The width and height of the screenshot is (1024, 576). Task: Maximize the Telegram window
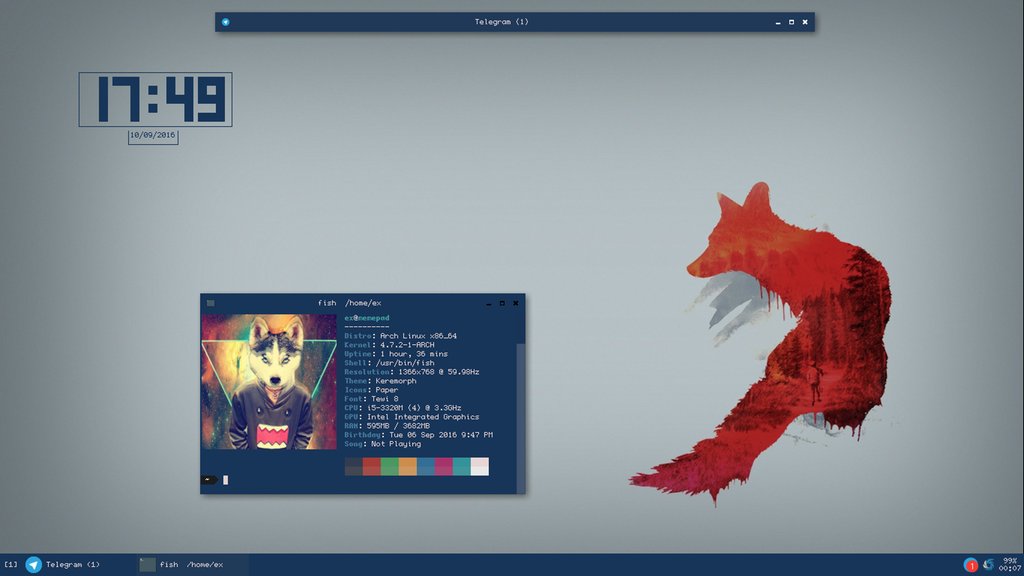[792, 22]
